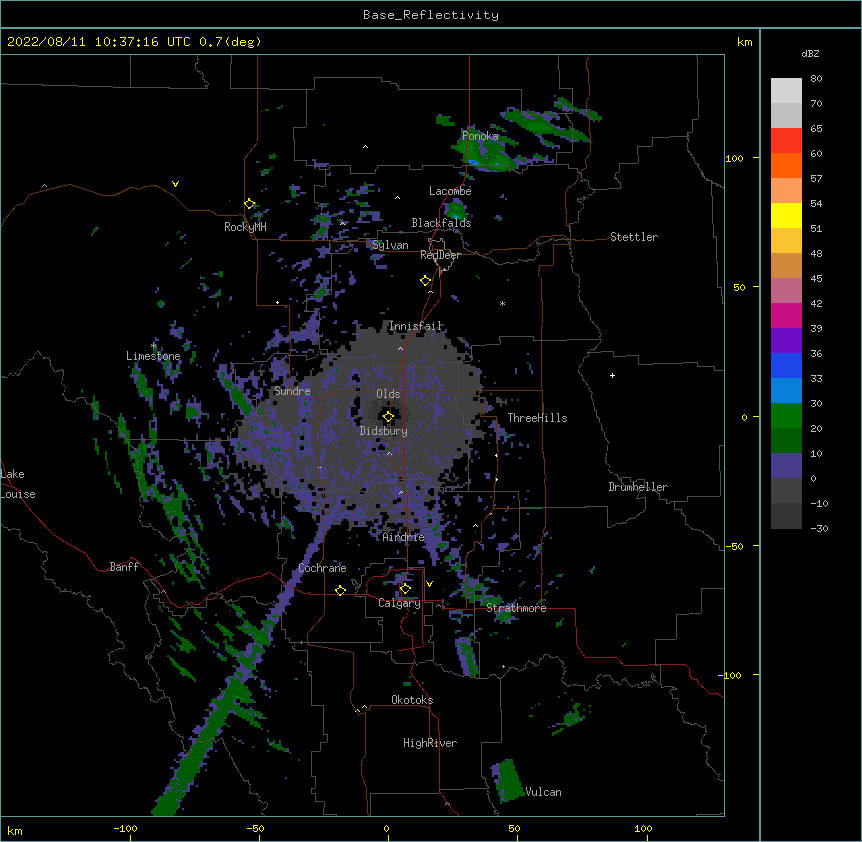Click the red 65 dBZ legend color
This screenshot has height=842, width=862.
coord(786,141)
